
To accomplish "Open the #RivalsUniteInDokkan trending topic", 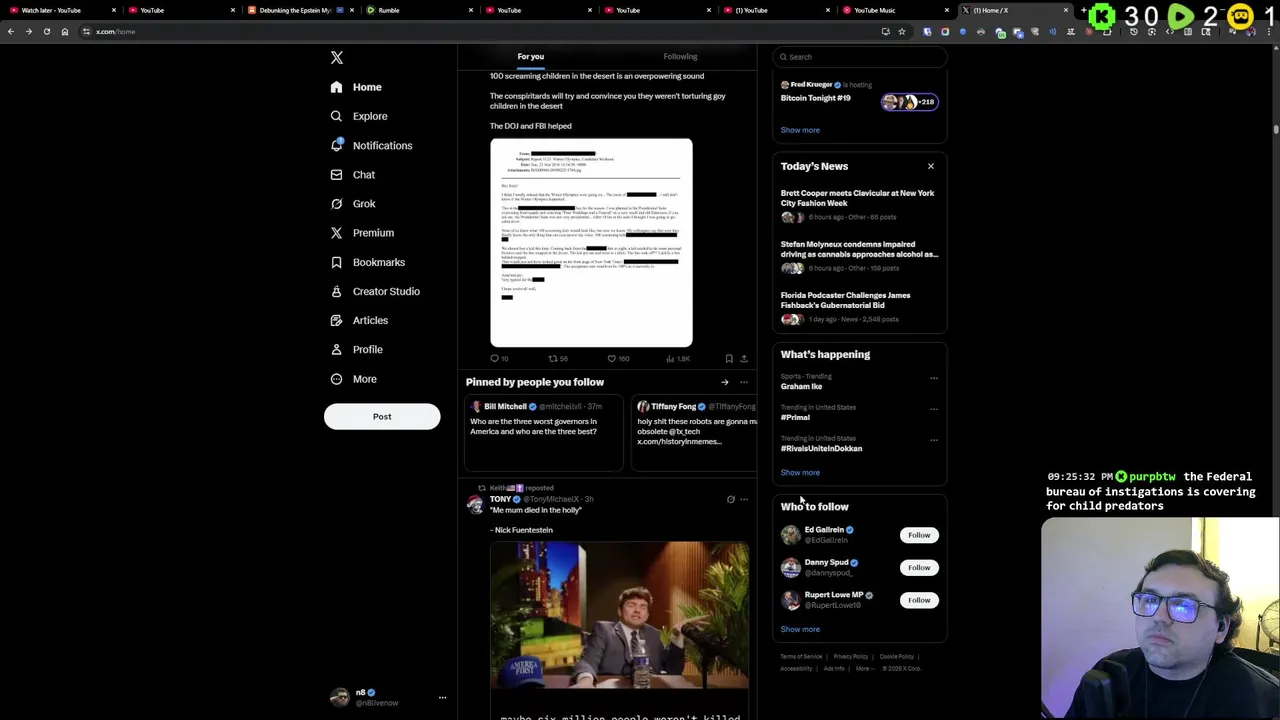I will coord(821,449).
